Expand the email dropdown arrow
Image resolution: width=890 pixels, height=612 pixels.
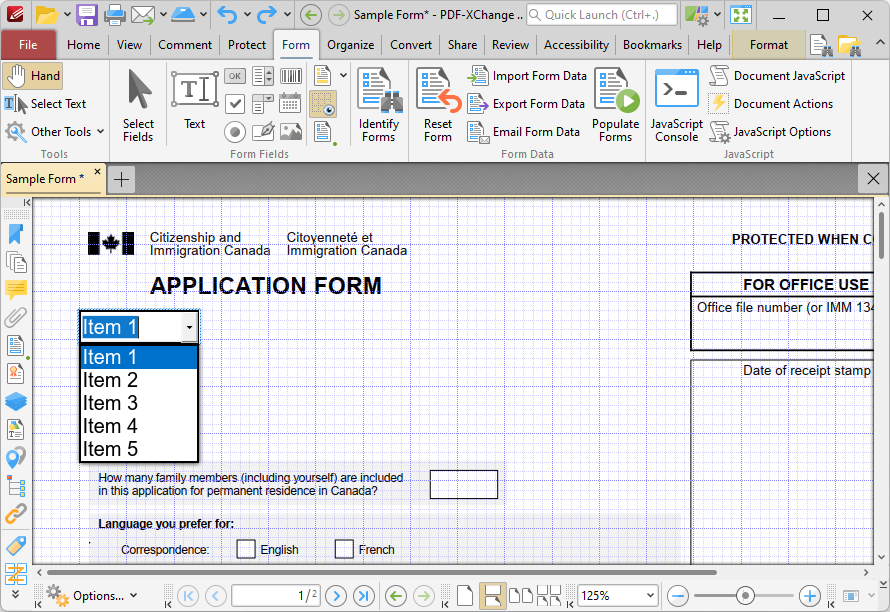pos(163,15)
